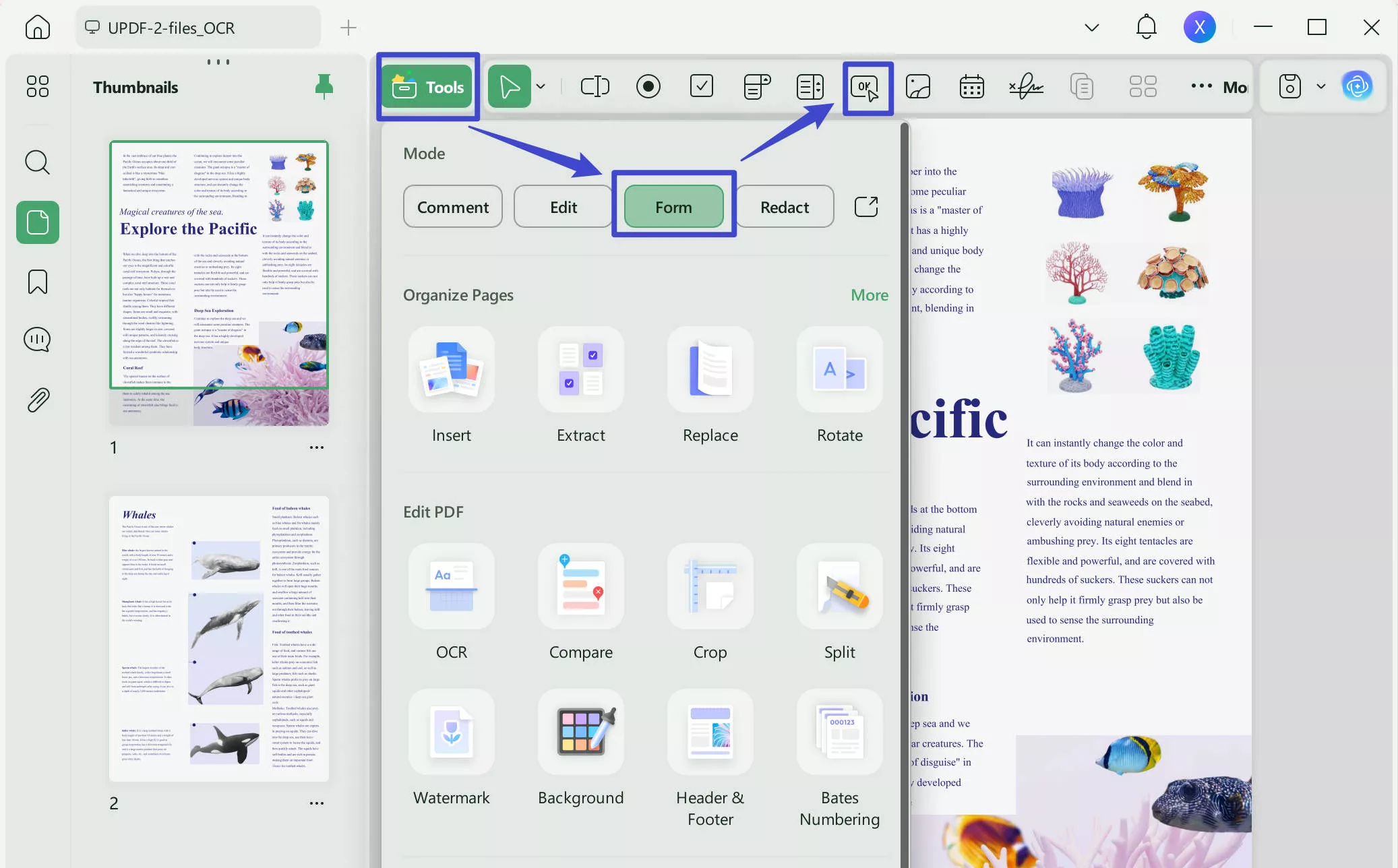The image size is (1398, 868).
Task: Pin the Thumbnails panel
Action: [324, 86]
